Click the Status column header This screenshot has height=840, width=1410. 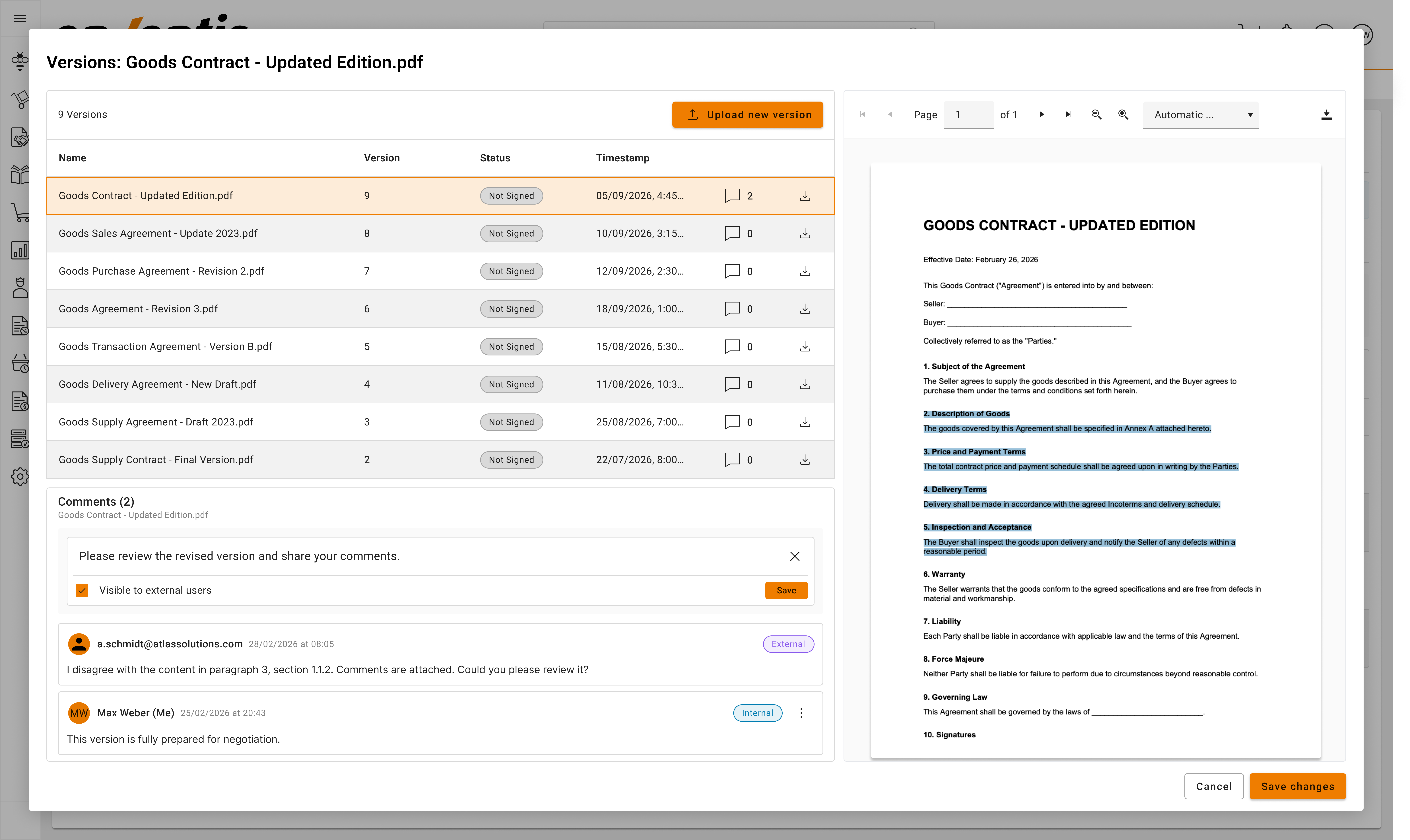coord(495,158)
